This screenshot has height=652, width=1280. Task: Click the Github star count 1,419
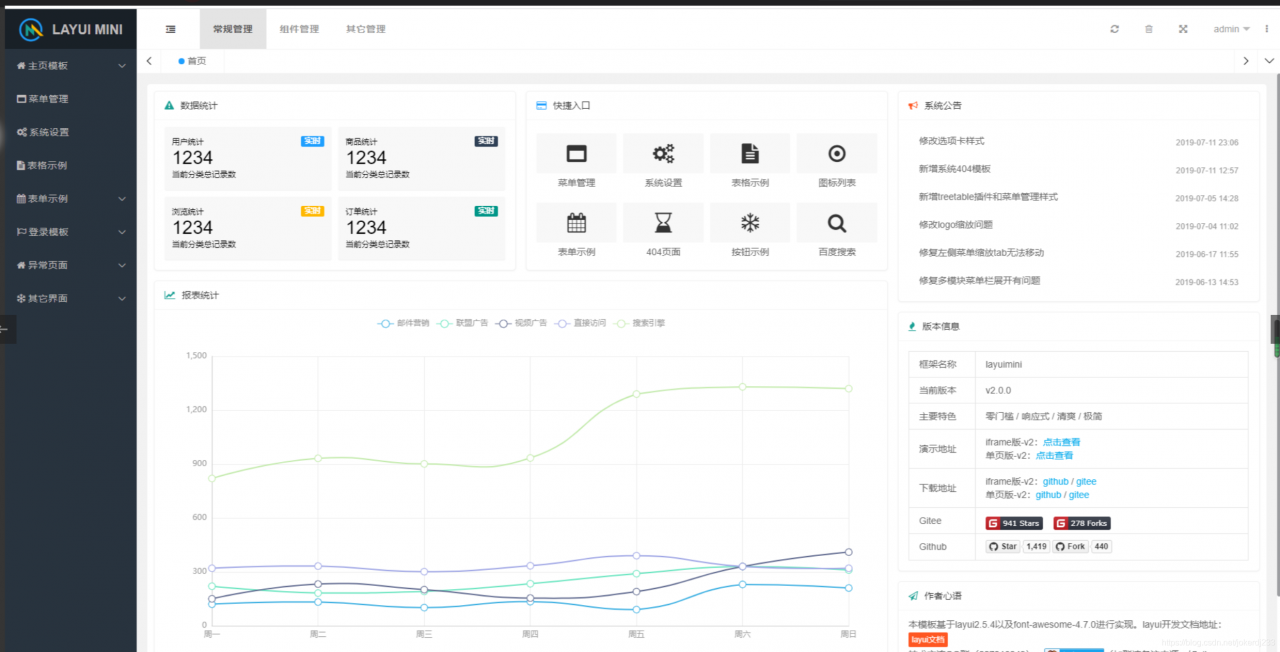click(1036, 547)
